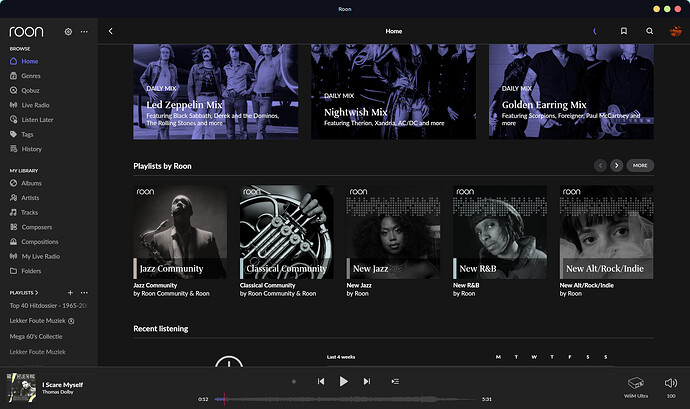Open Albums in My Library
The image size is (690, 409).
click(x=31, y=183)
